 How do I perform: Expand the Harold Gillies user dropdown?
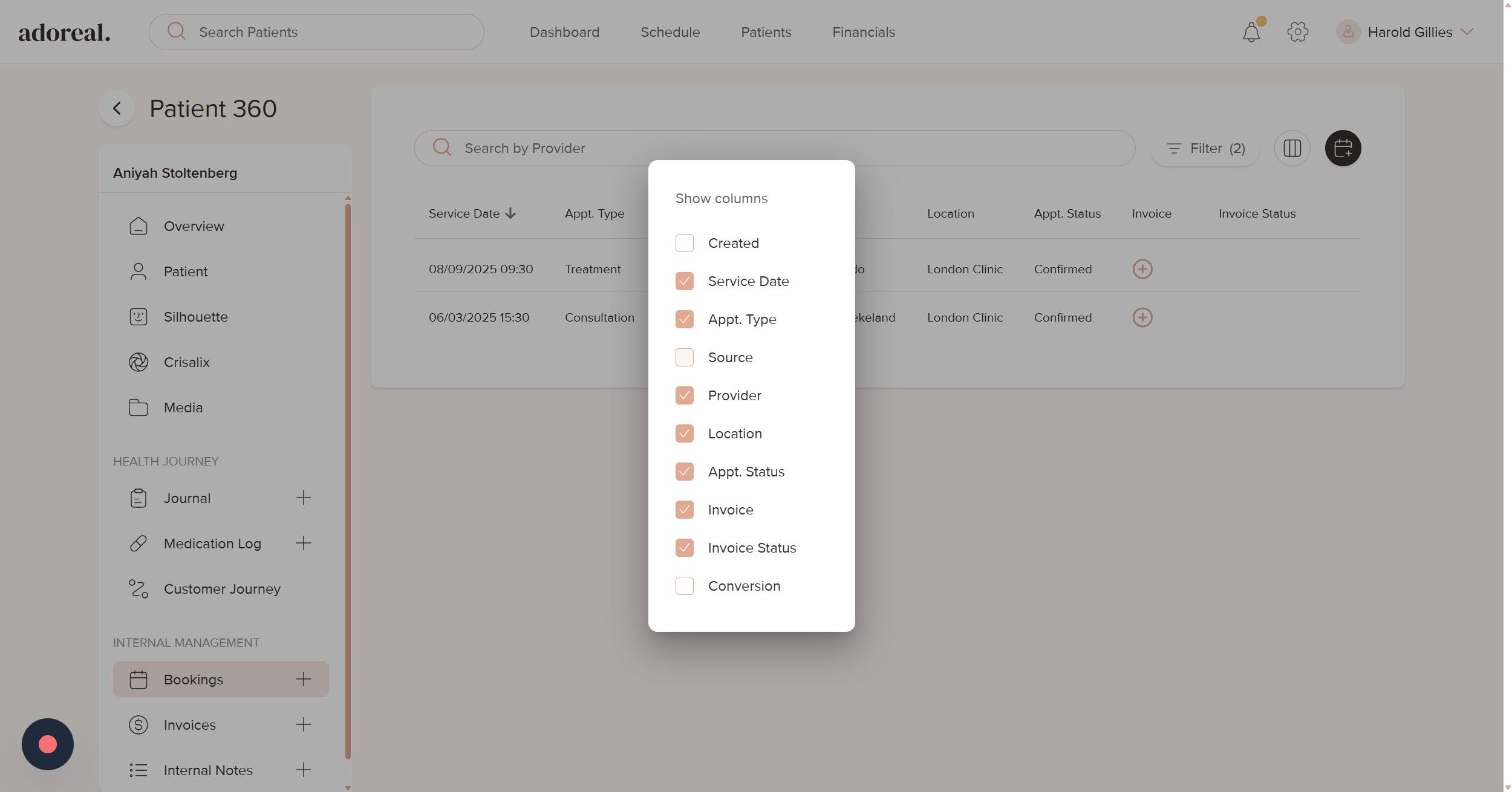tap(1409, 32)
